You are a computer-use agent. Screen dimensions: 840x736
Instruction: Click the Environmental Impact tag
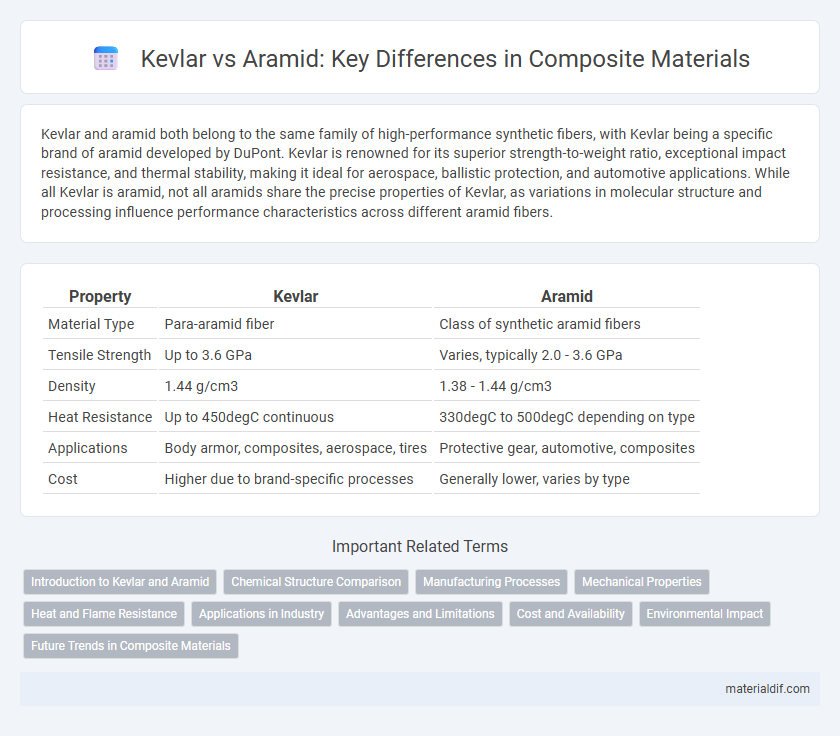pyautogui.click(x=704, y=614)
